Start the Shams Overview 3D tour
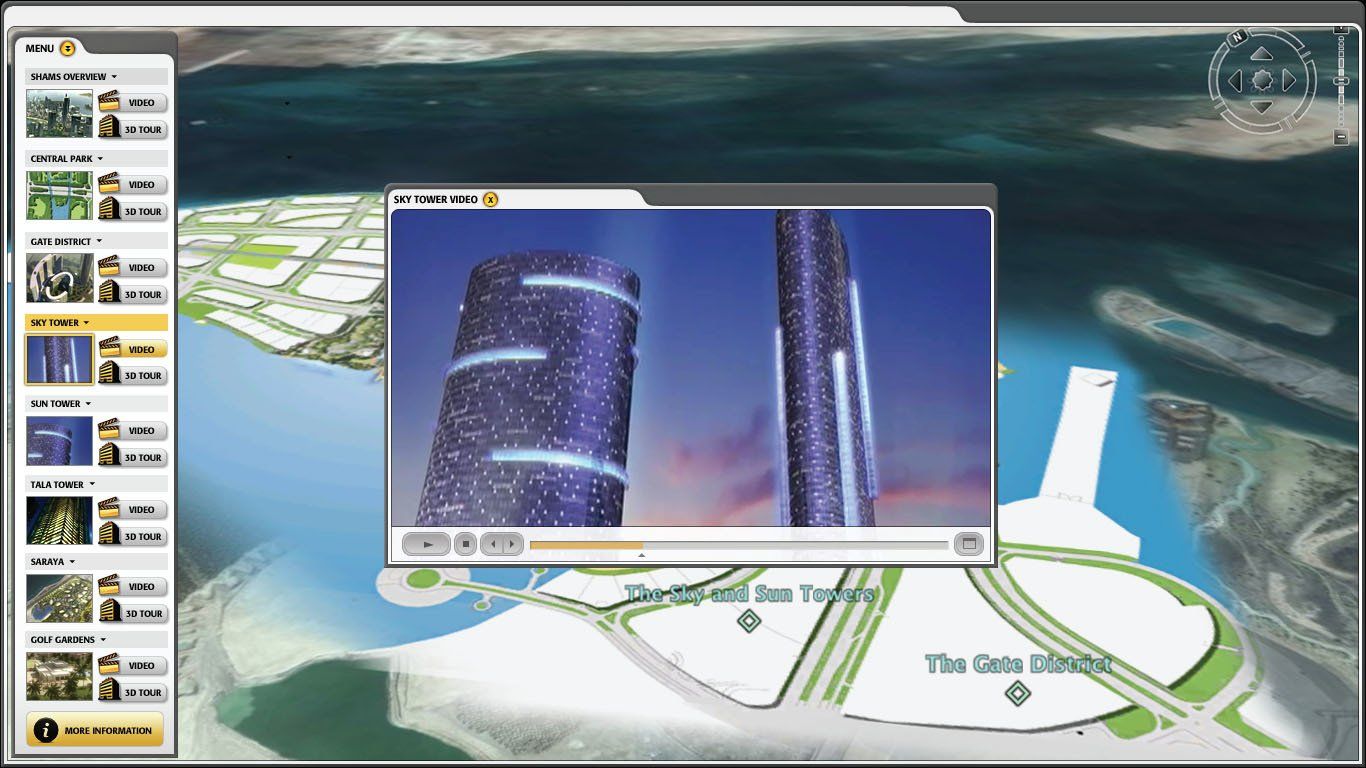This screenshot has width=1366, height=768. [x=133, y=129]
